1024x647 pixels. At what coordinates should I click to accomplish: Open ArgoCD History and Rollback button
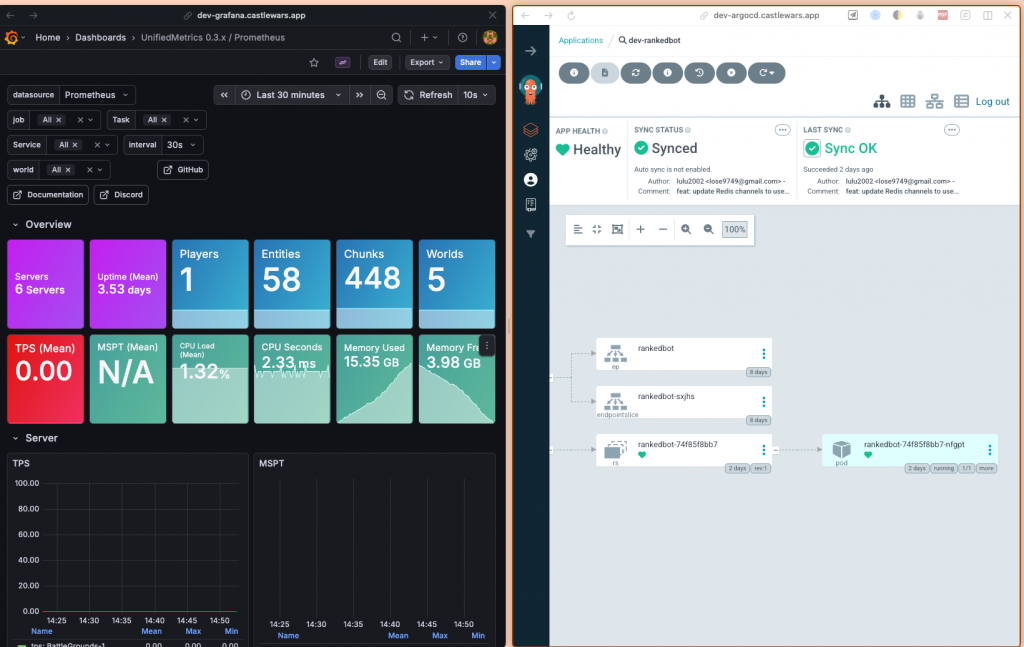699,73
